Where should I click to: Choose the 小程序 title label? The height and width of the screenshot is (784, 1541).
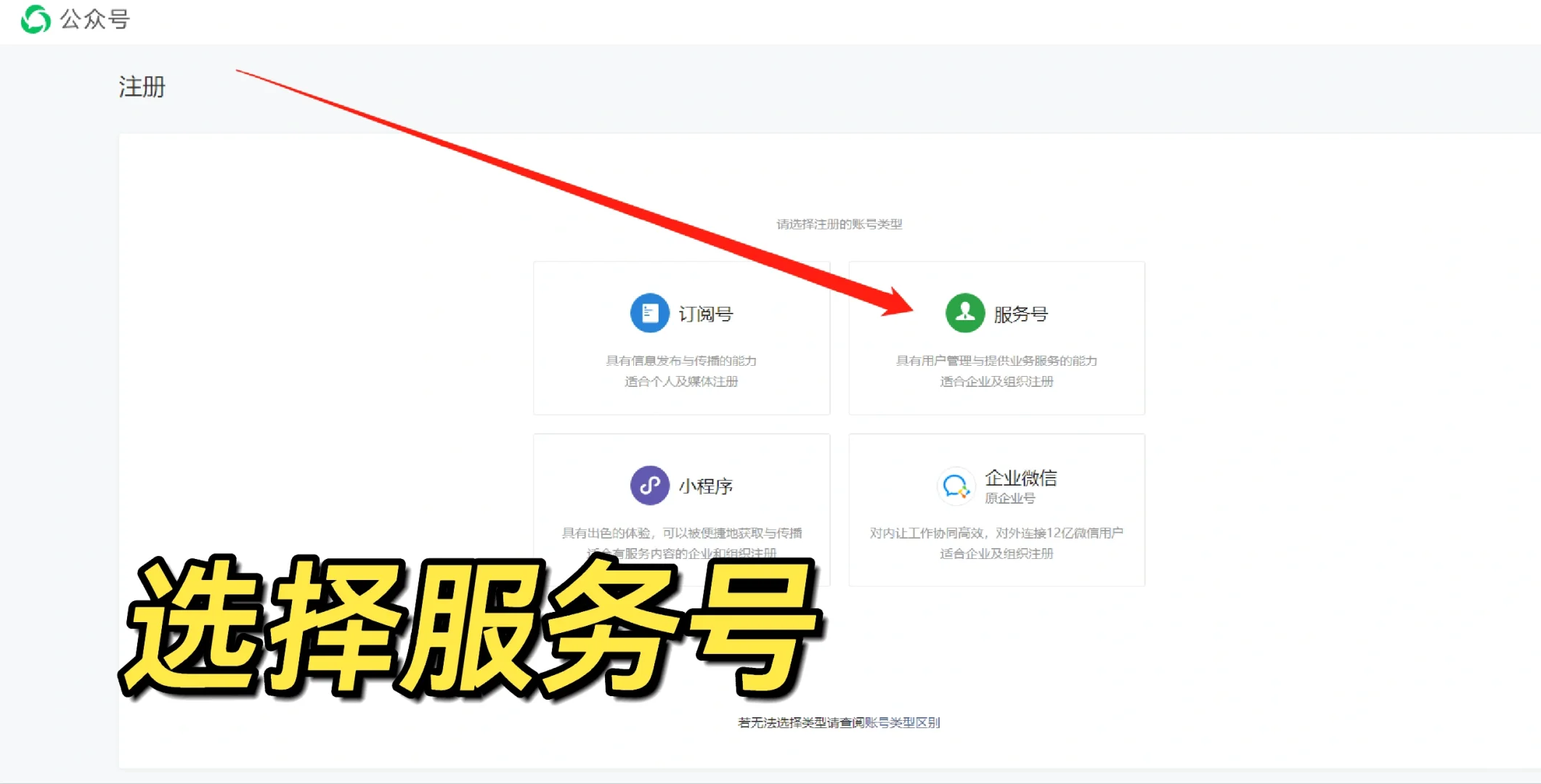[705, 486]
